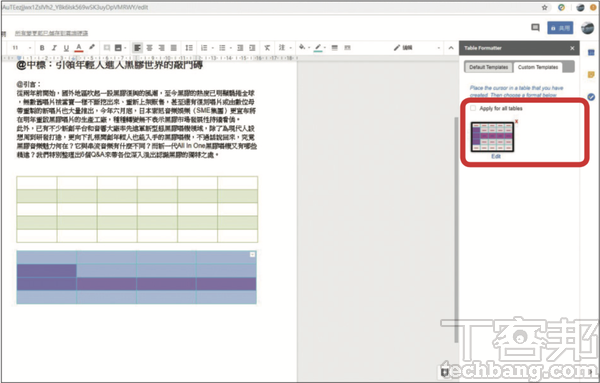Decrease the paragraph indent

pyautogui.click(x=240, y=48)
